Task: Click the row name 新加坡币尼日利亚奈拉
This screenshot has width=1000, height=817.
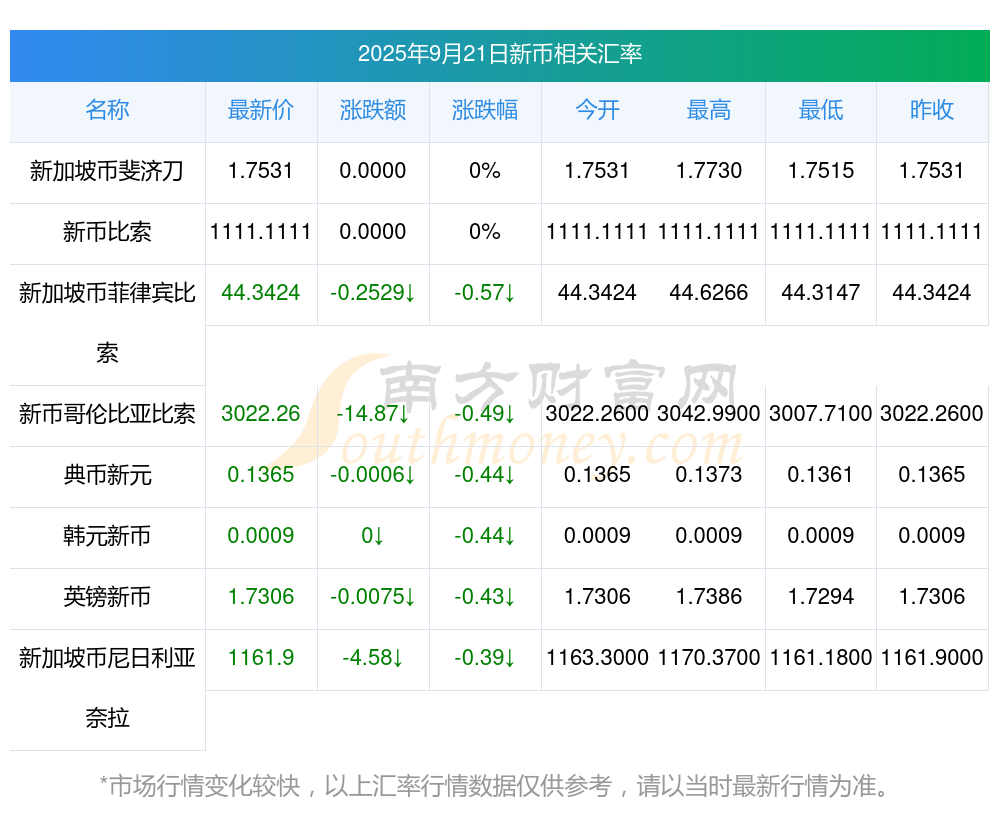Action: pyautogui.click(x=107, y=688)
